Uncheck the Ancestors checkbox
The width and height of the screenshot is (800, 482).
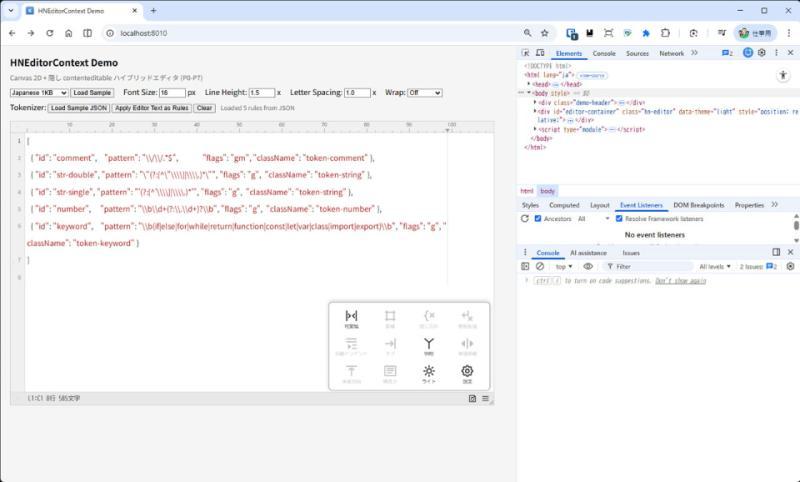(x=538, y=218)
